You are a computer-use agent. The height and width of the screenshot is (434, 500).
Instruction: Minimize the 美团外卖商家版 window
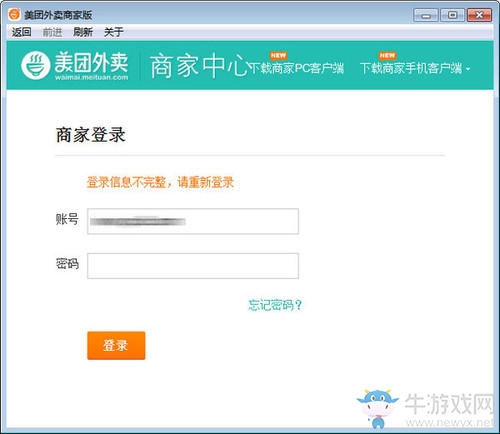[x=426, y=15]
